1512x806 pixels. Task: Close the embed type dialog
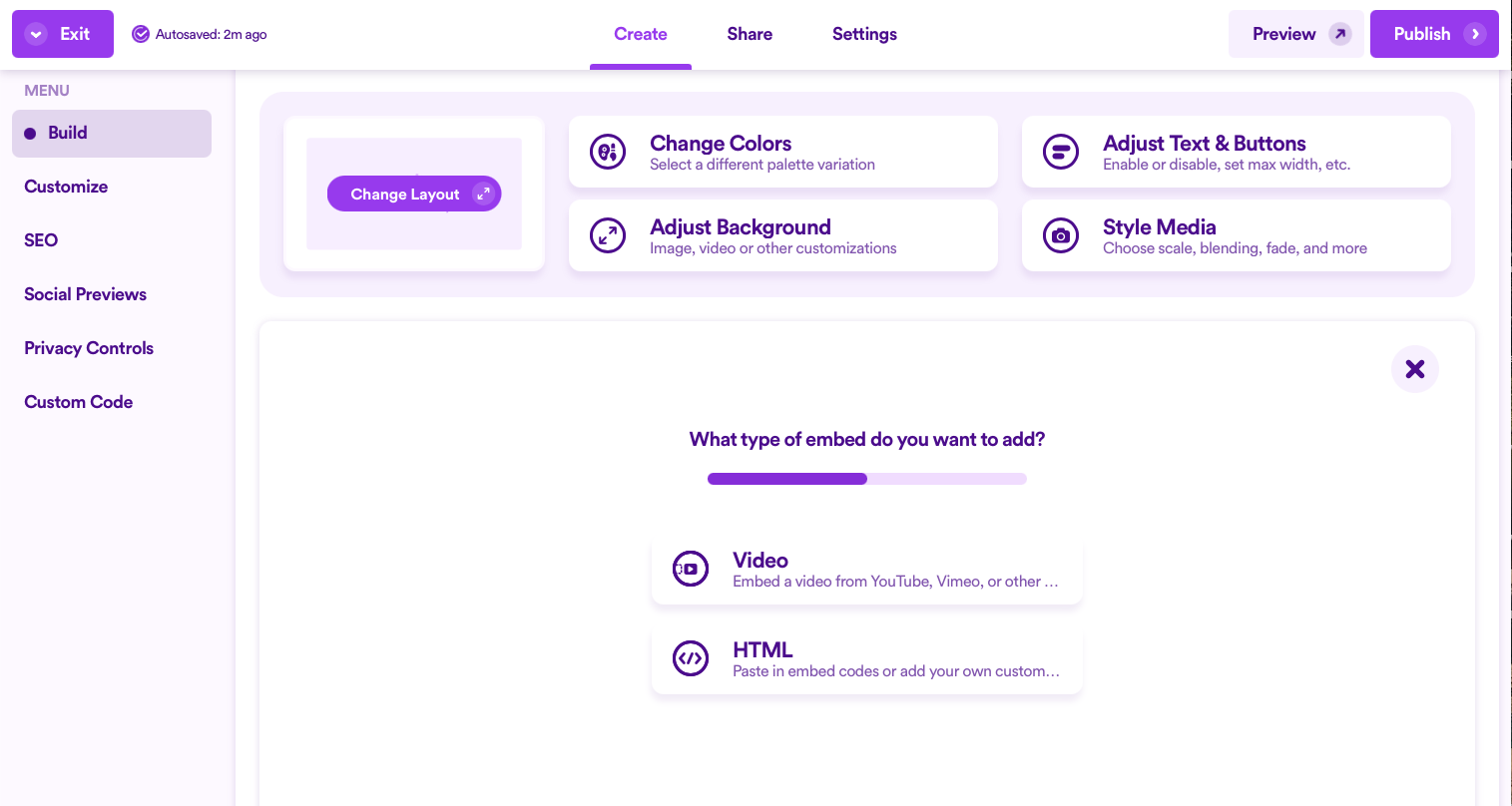click(x=1415, y=369)
